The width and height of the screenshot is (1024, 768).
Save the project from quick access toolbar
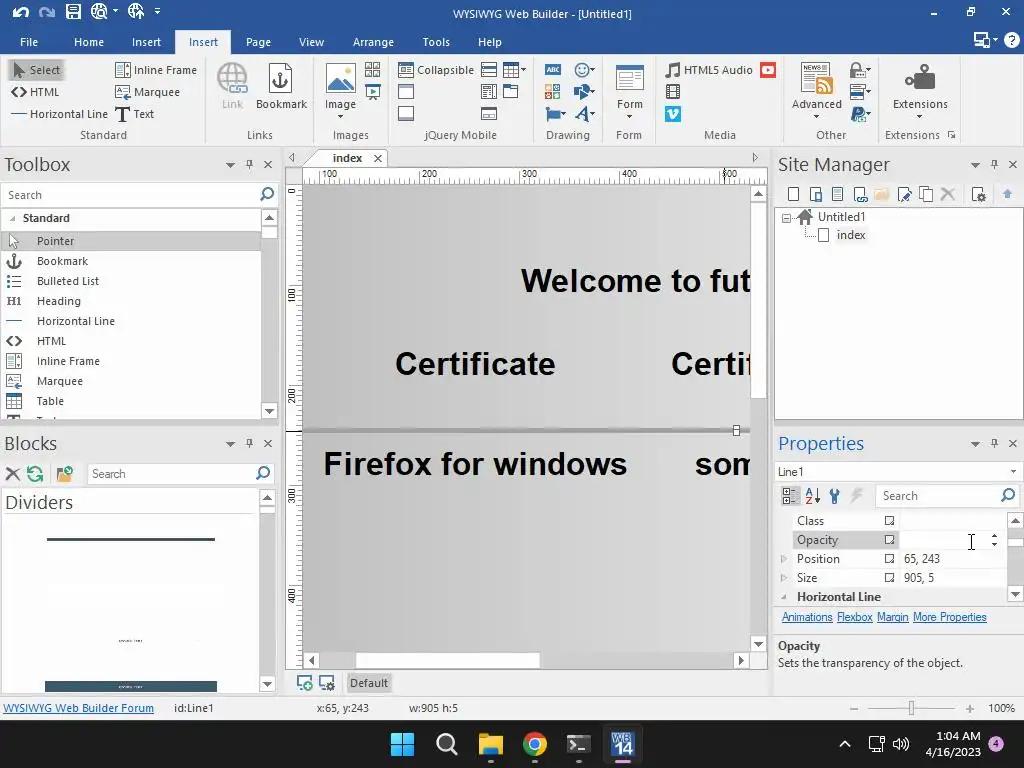(x=73, y=11)
